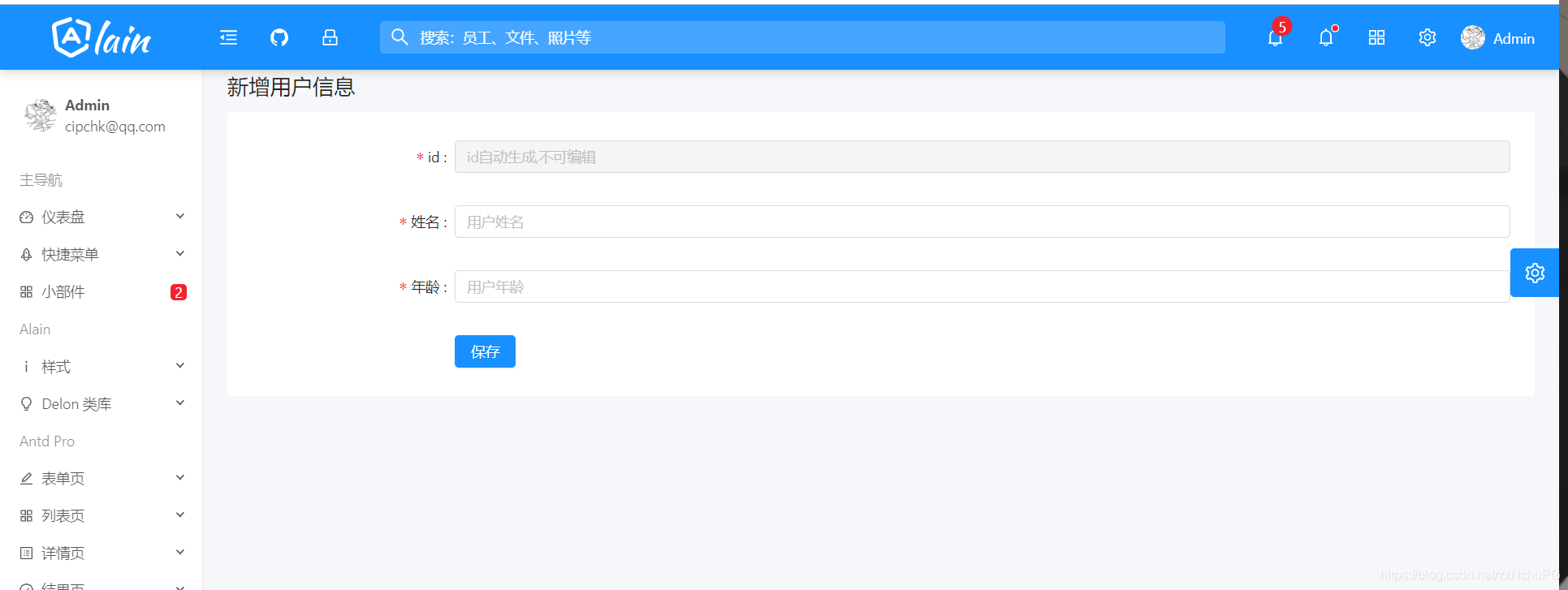Open the GitHub icon link
The image size is (1568, 590).
coord(279,37)
